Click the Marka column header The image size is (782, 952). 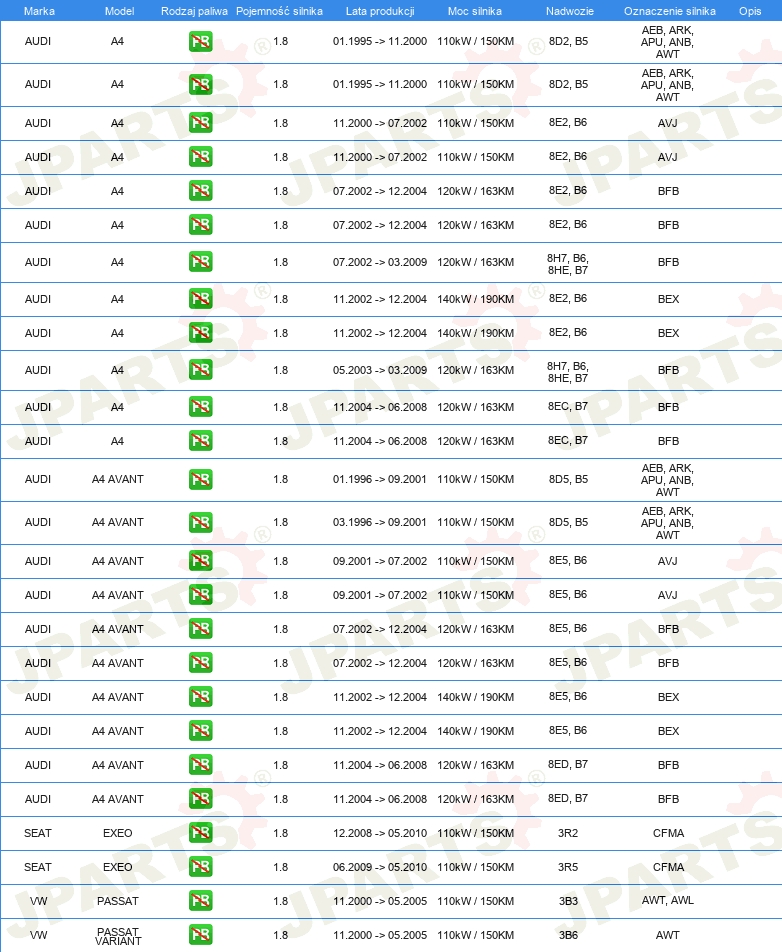pos(39,11)
